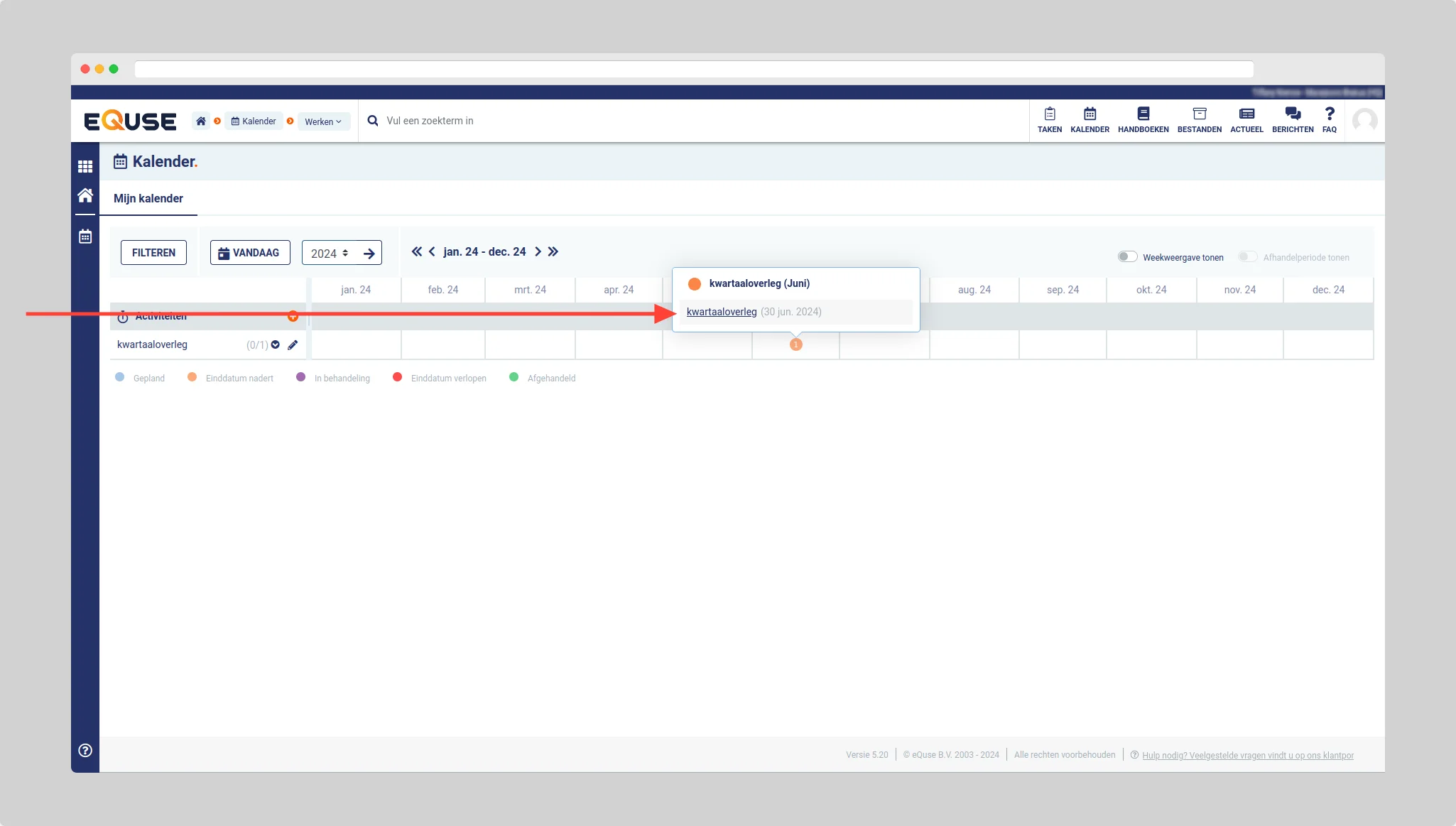Open the sidebar calendar icon
This screenshot has height=826, width=1456.
pos(85,237)
